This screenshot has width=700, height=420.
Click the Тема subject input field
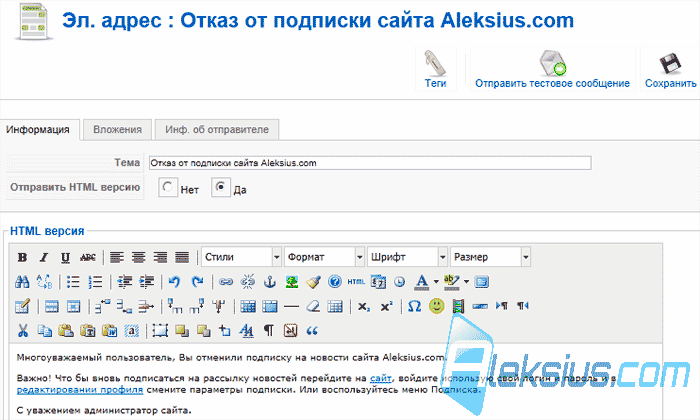point(370,163)
